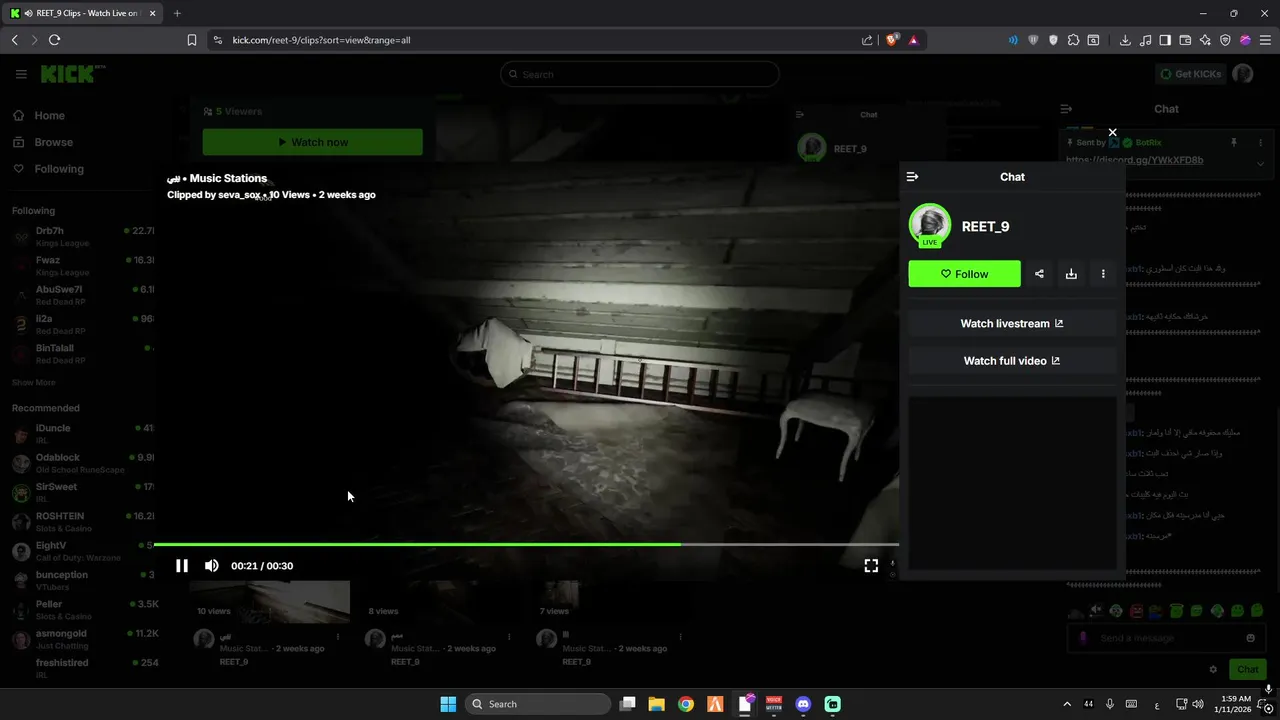Screen dimensions: 1280x720
Task: Share page from address bar
Action: tap(867, 40)
